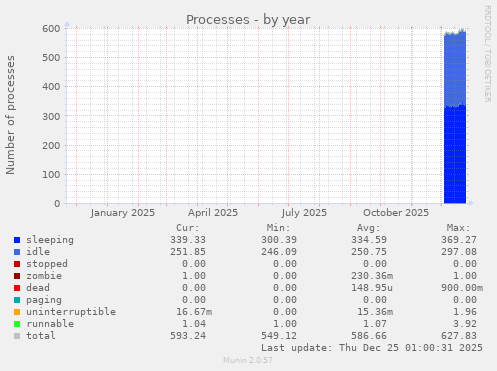Click the total legend color swatch
The height and width of the screenshot is (371, 497).
pos(17,336)
